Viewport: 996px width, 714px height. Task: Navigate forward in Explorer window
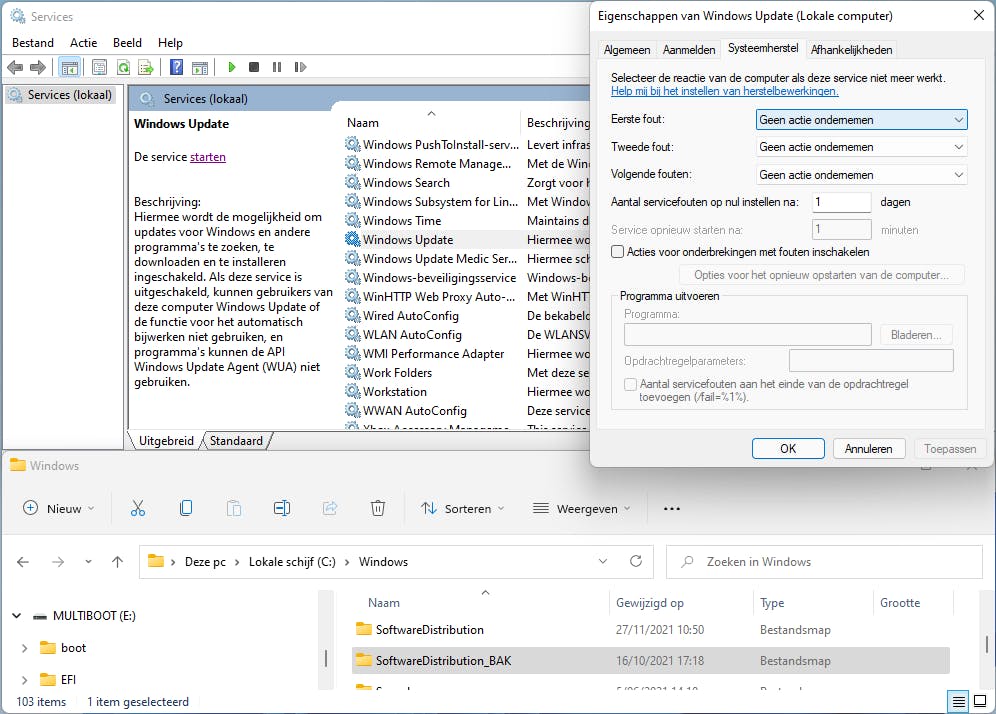point(58,562)
